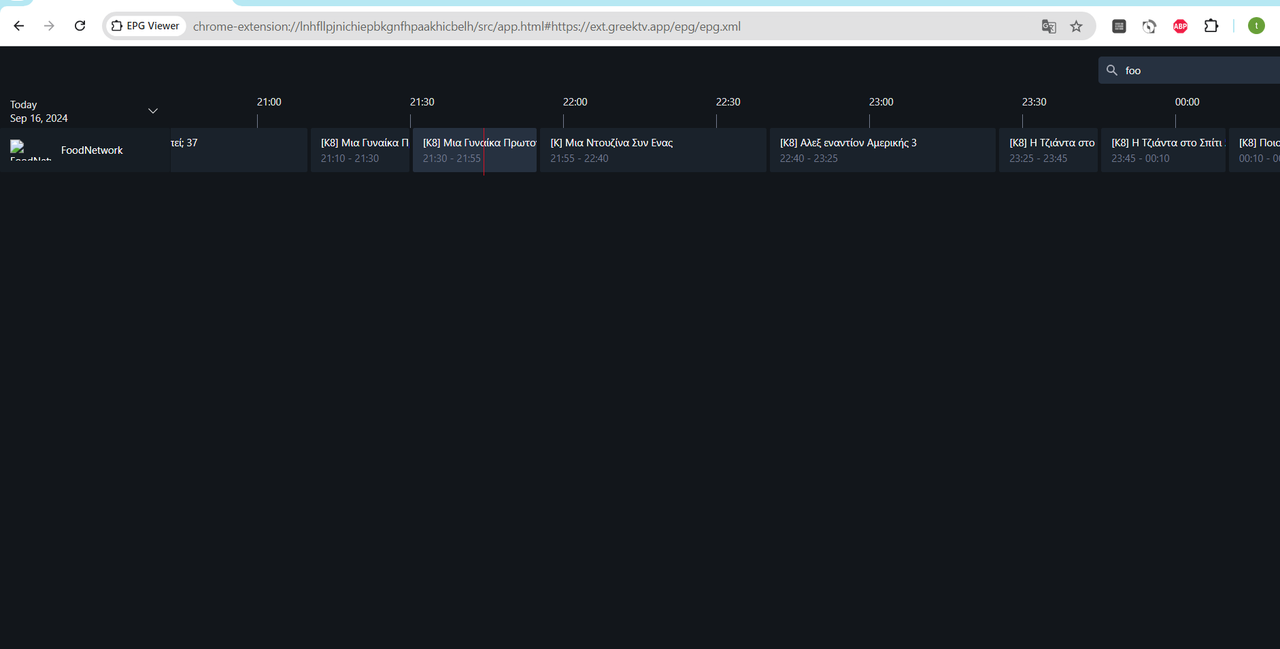
Task: Open the Extensions puzzle menu
Action: (x=1211, y=26)
